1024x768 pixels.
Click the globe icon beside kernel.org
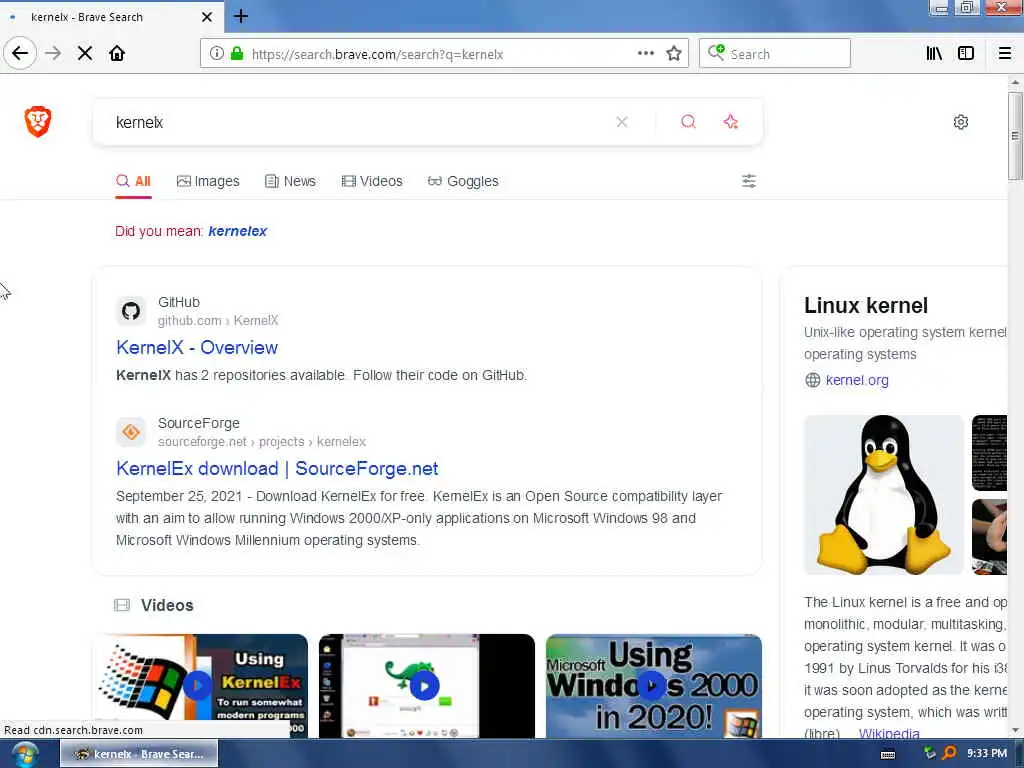[812, 380]
